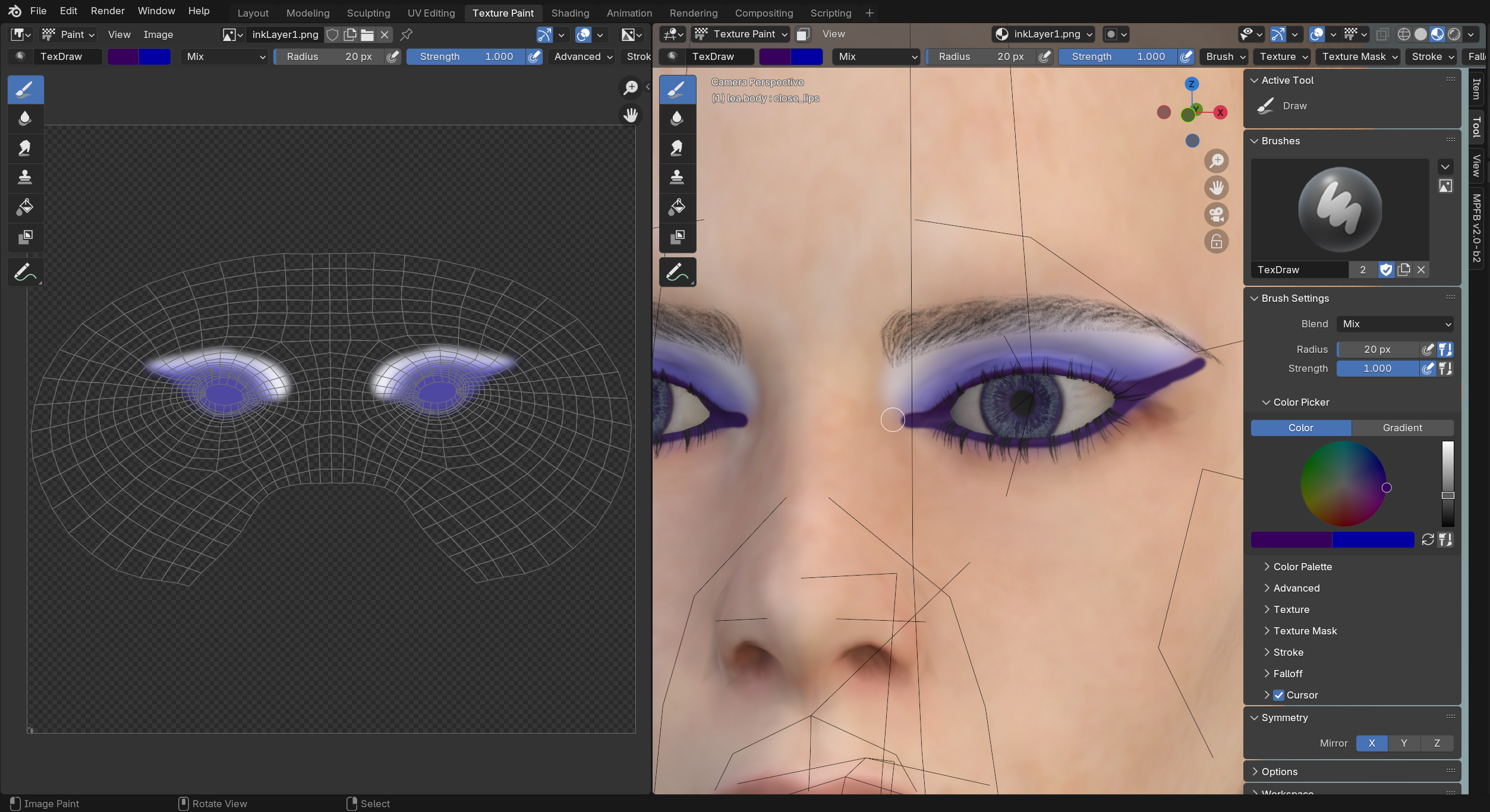Click the Blender logo menu icon

[x=14, y=11]
